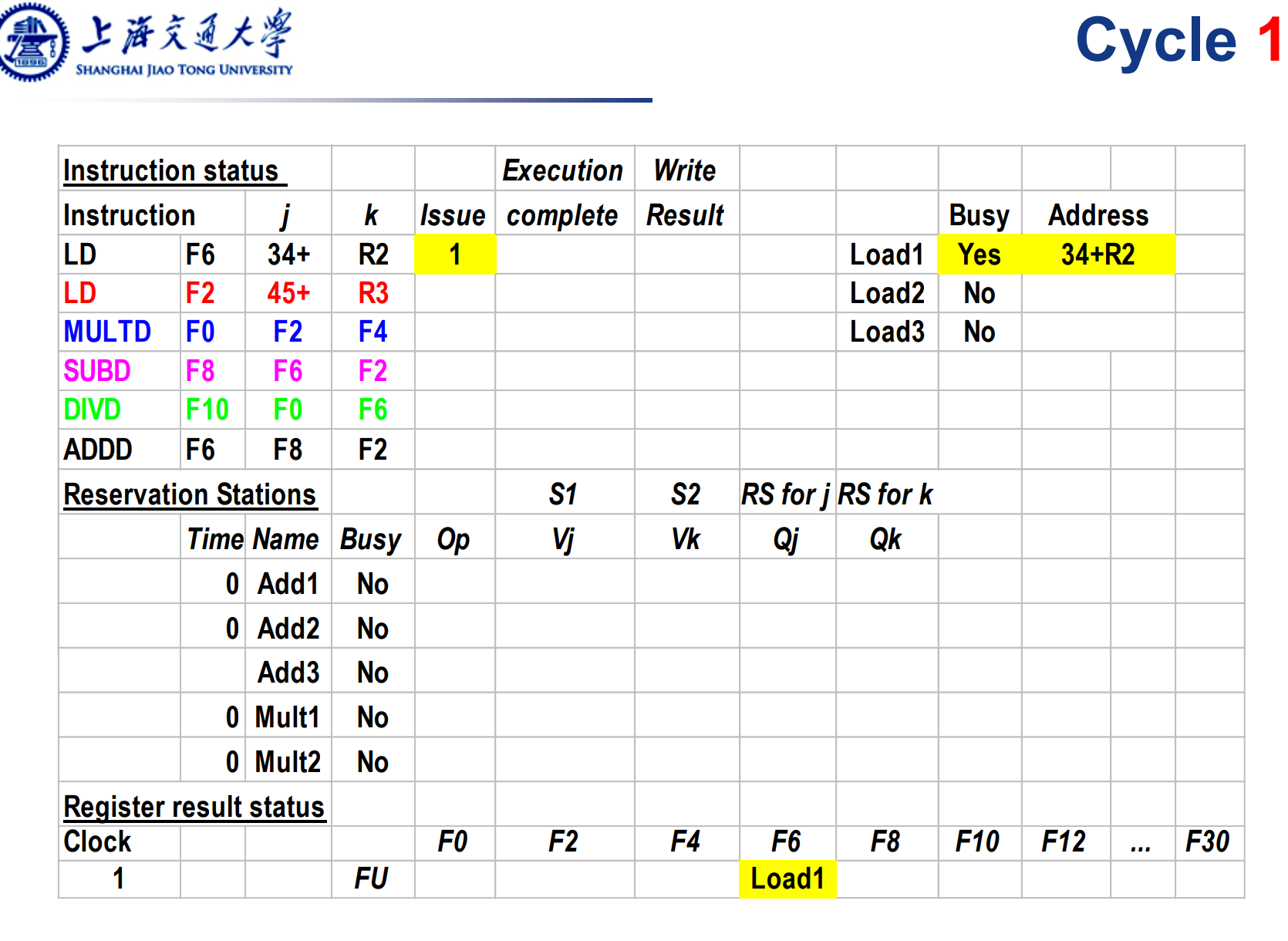Select the 'Register result status' heading

pyautogui.click(x=194, y=807)
